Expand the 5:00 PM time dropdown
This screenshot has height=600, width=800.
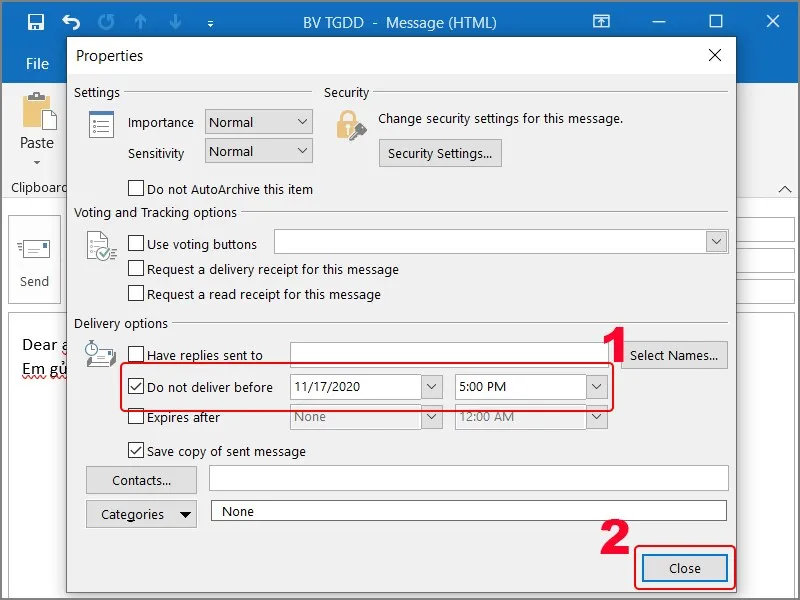598,387
